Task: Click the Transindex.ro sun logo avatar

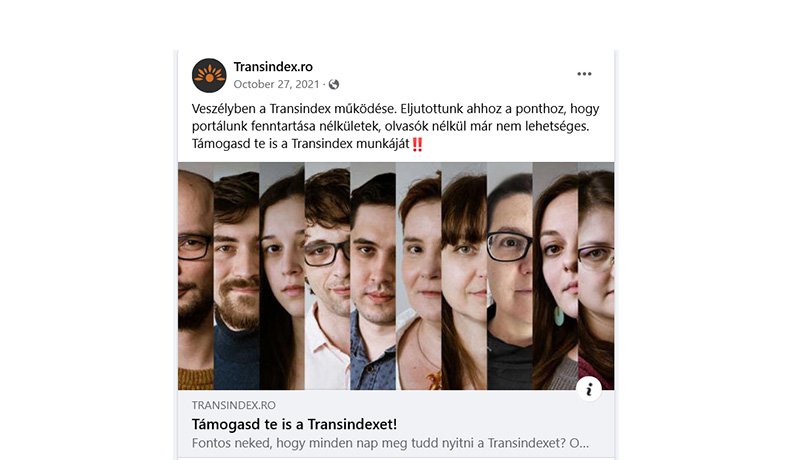Action: [209, 75]
